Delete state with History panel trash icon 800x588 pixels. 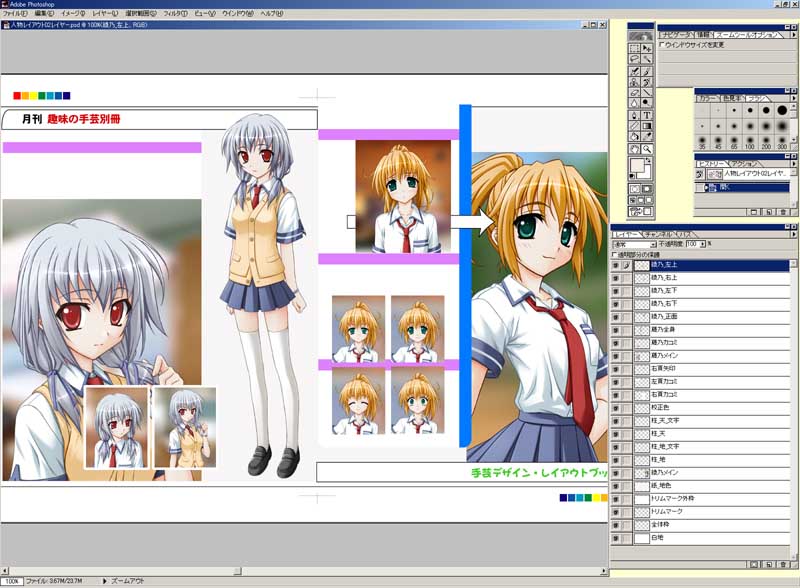pos(783,212)
